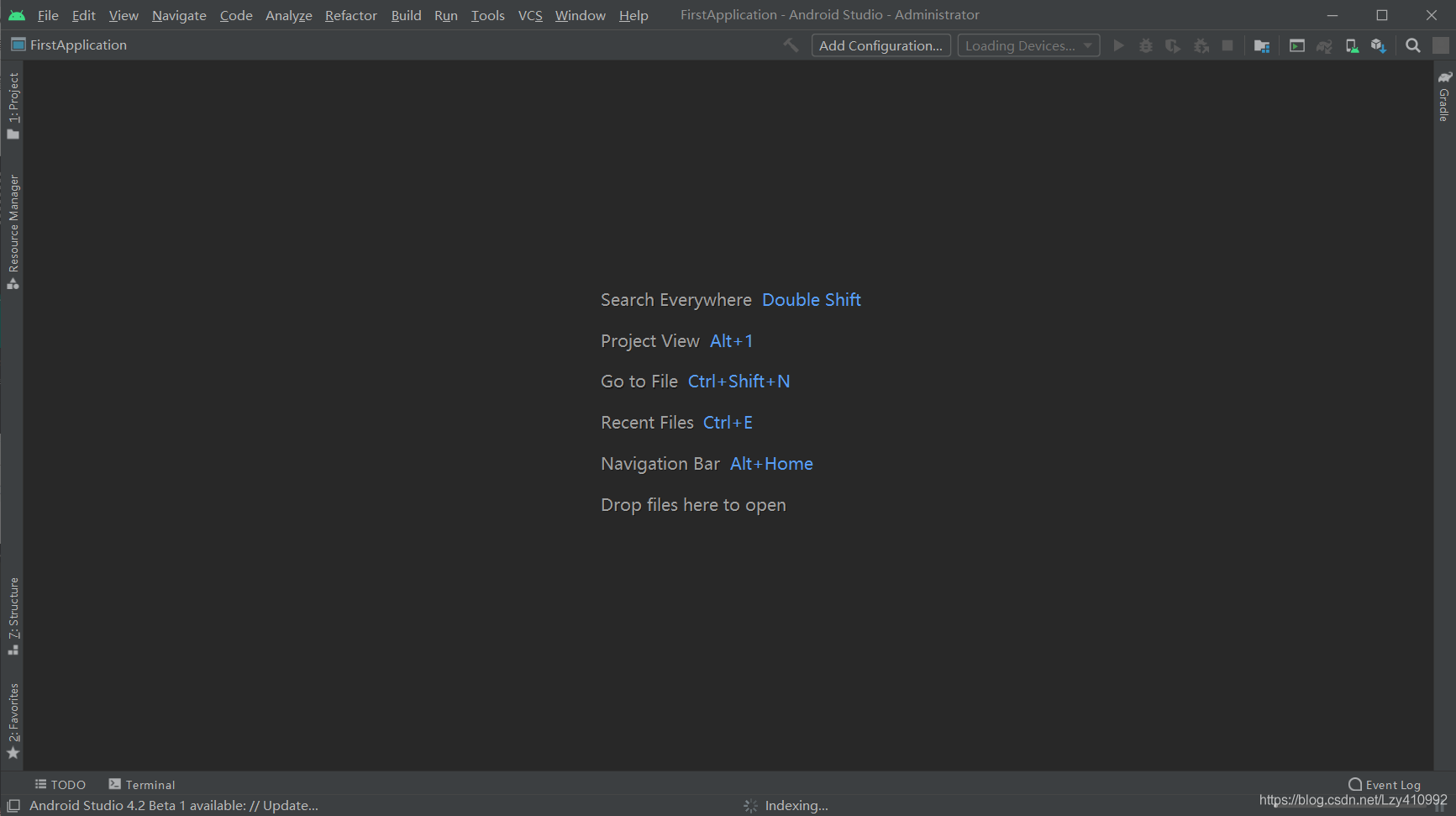Click Attach Debugger to Android Process icon
Screen dimensions: 1456x816
point(1201,45)
